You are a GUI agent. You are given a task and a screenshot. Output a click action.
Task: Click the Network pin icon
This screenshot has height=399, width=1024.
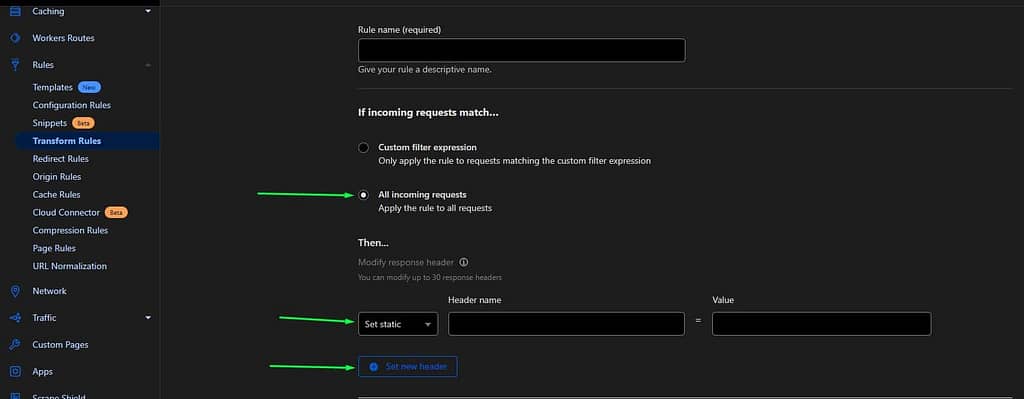15,291
